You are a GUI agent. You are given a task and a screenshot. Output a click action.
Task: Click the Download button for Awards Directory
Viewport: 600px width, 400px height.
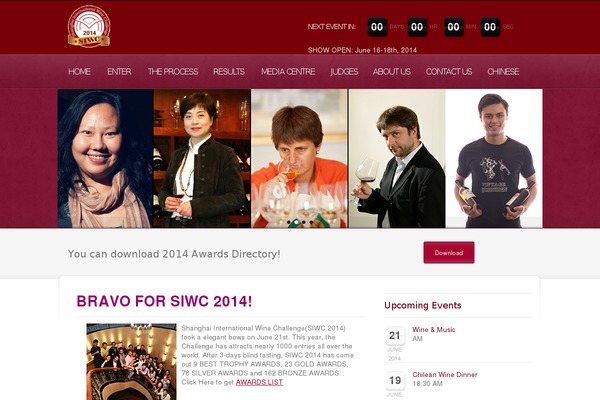tap(449, 253)
